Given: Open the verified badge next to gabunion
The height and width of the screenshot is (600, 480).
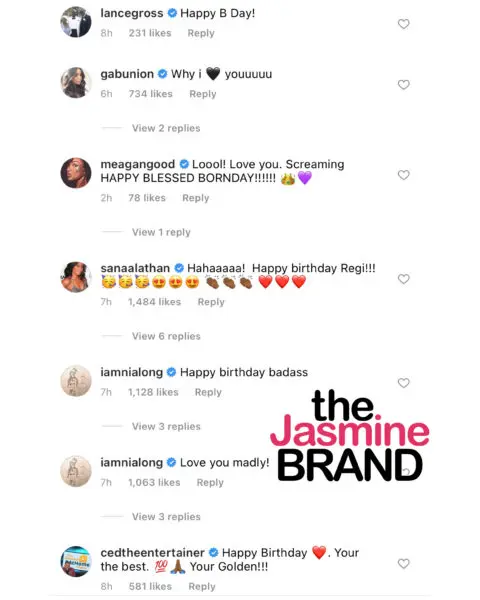Looking at the screenshot, I should [x=162, y=74].
